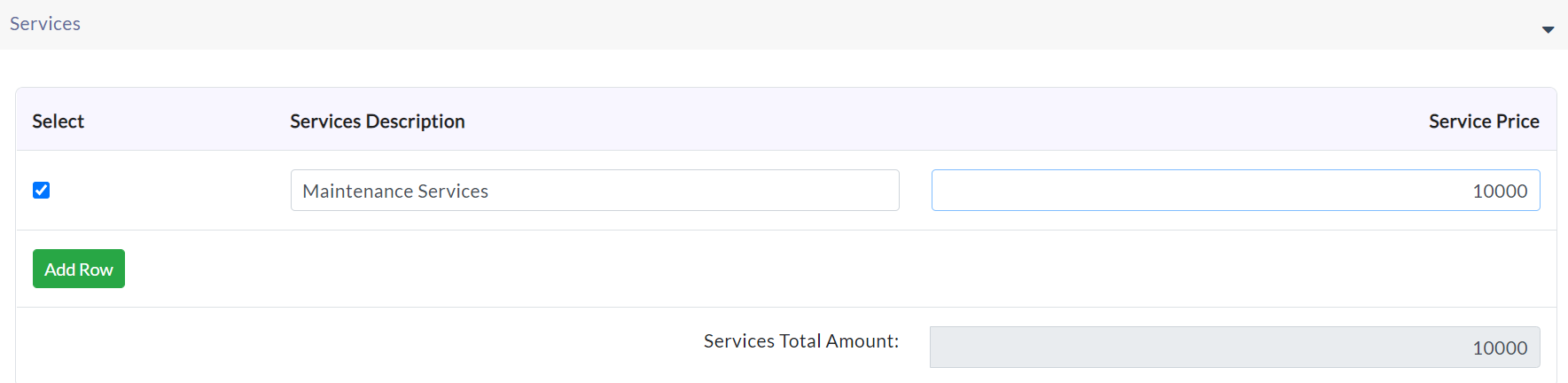Click the blank area left of the total label
The width and height of the screenshot is (1568, 383).
(x=355, y=346)
